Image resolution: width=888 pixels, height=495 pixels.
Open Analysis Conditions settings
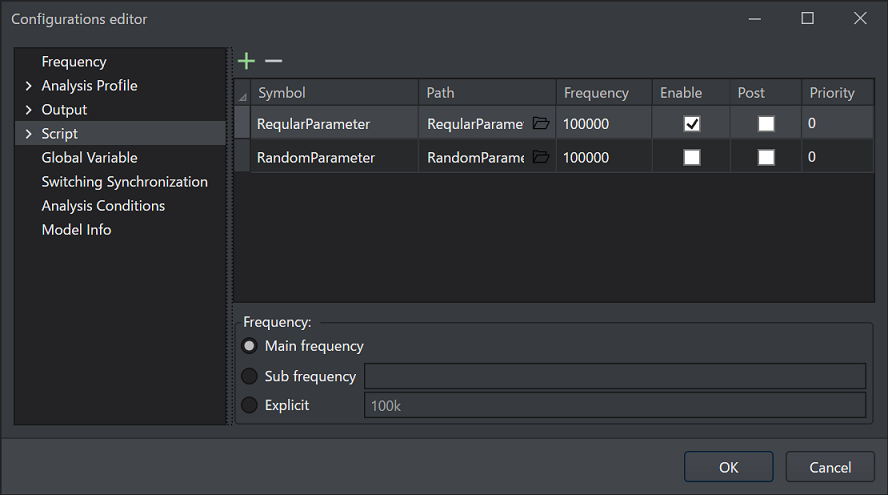[x=103, y=206]
